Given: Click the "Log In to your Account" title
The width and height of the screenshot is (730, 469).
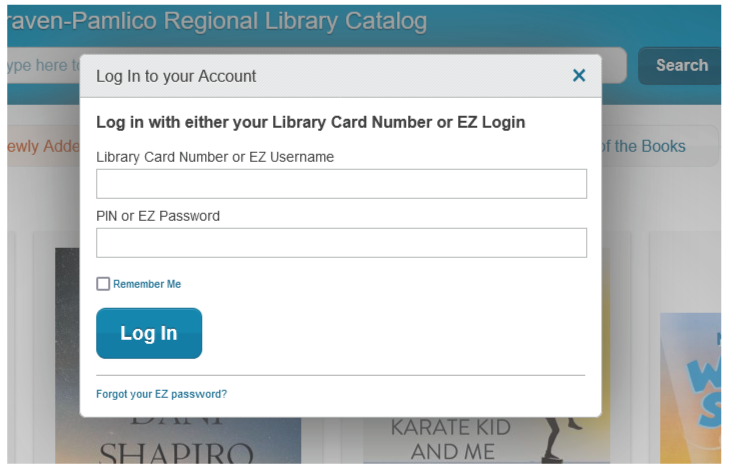Looking at the screenshot, I should click(176, 76).
